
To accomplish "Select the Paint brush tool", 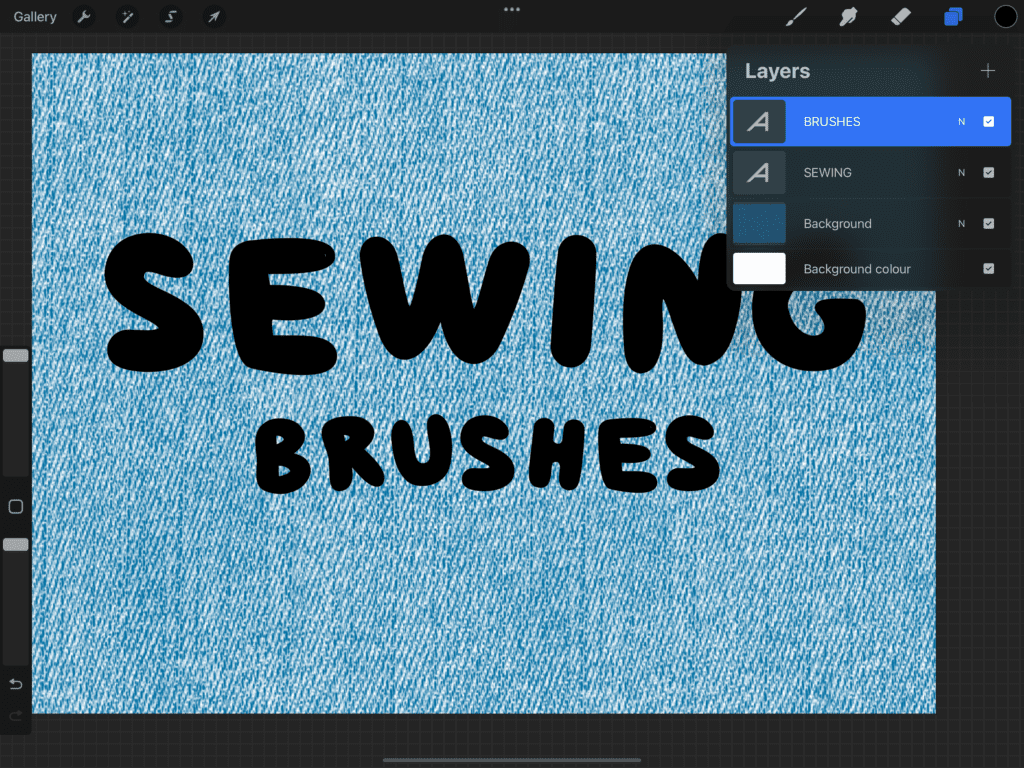I will [x=796, y=17].
